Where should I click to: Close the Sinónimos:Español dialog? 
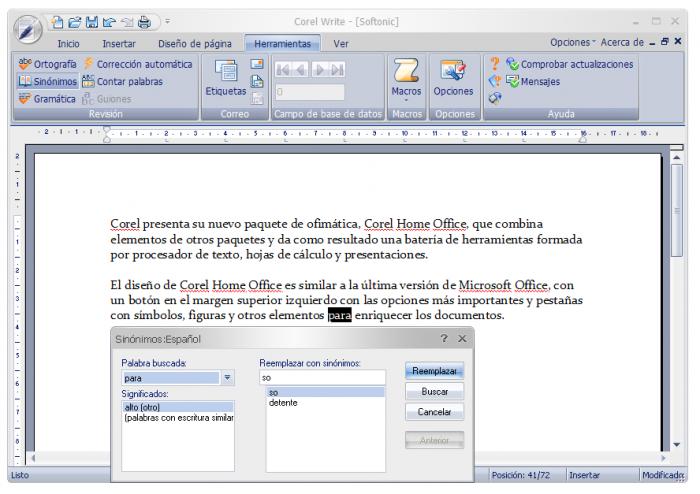(462, 339)
